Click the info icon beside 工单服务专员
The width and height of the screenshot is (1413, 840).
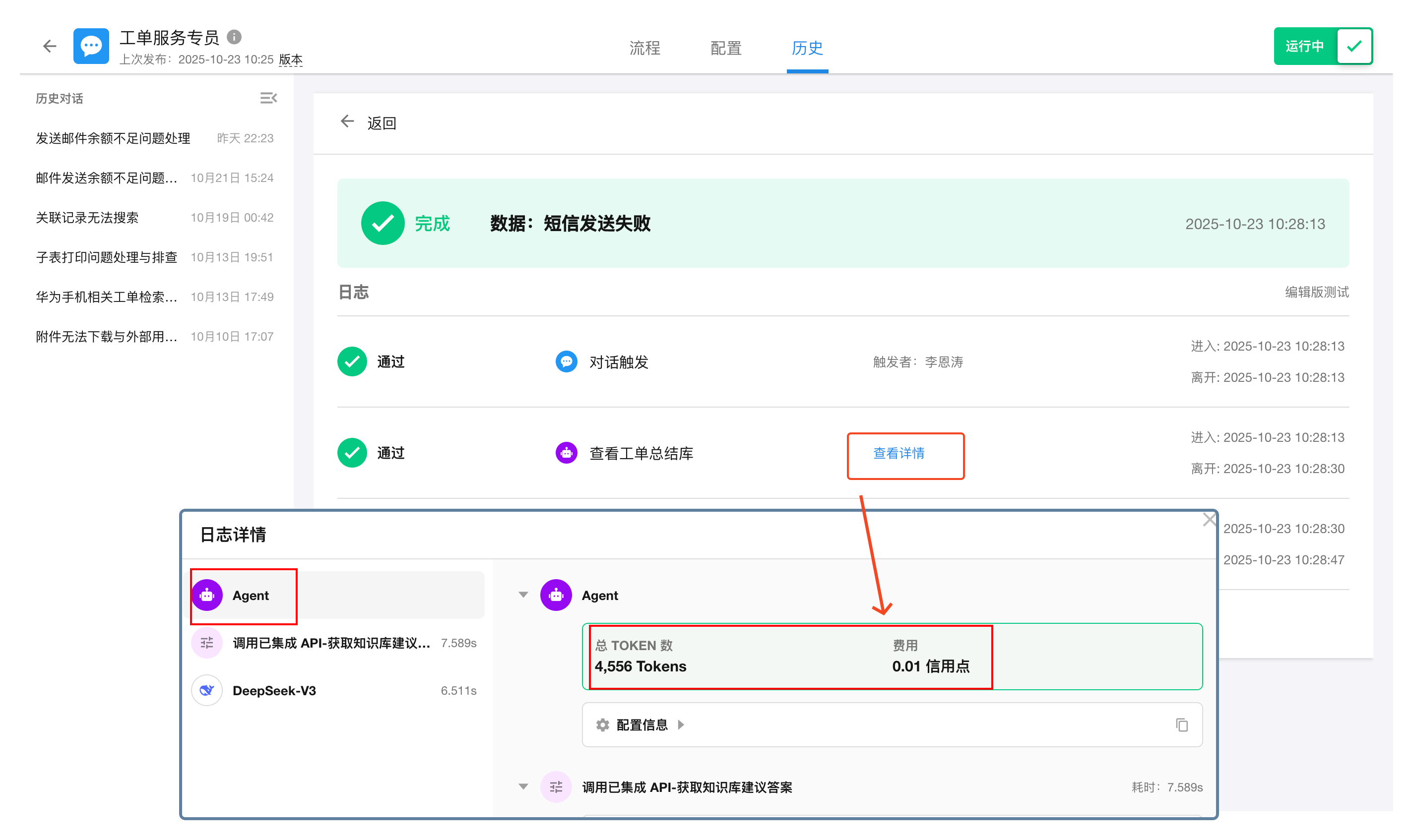click(x=235, y=37)
